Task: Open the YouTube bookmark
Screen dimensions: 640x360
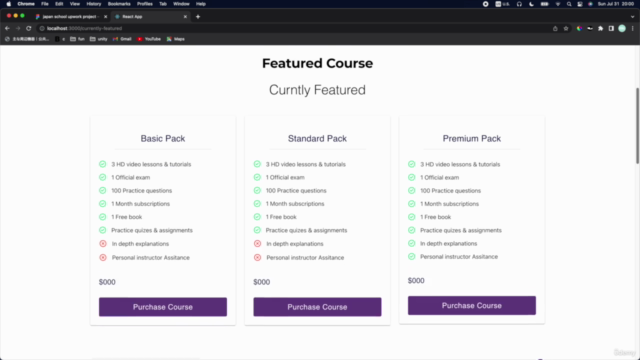Action: coord(149,39)
